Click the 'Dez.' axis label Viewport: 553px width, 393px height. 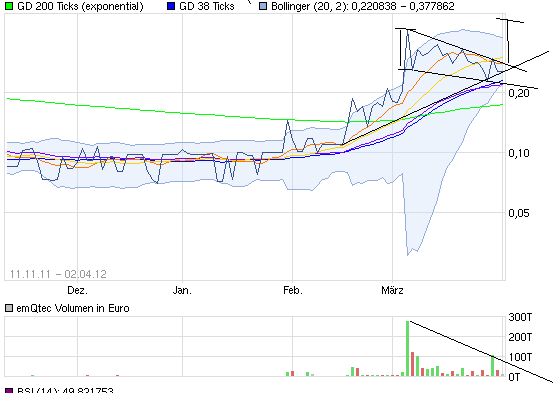click(x=77, y=290)
